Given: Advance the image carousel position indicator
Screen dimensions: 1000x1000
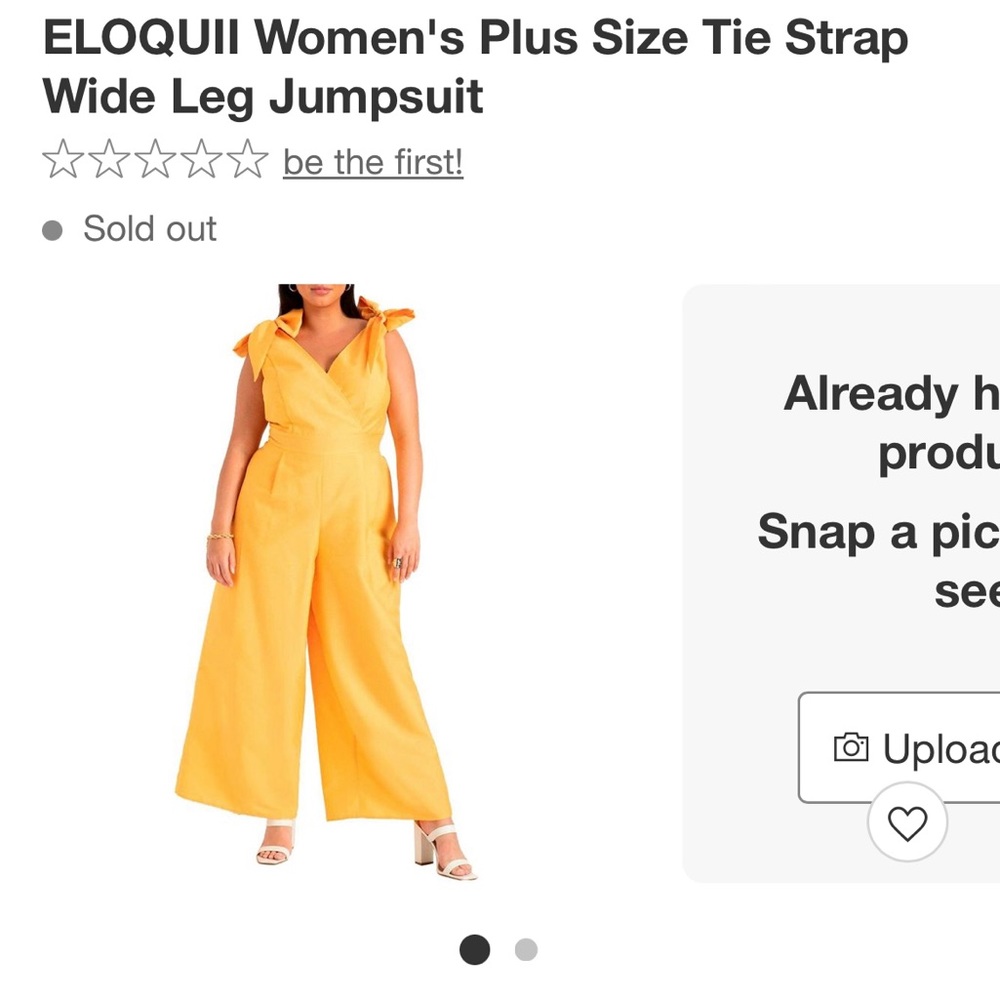Looking at the screenshot, I should pyautogui.click(x=525, y=948).
